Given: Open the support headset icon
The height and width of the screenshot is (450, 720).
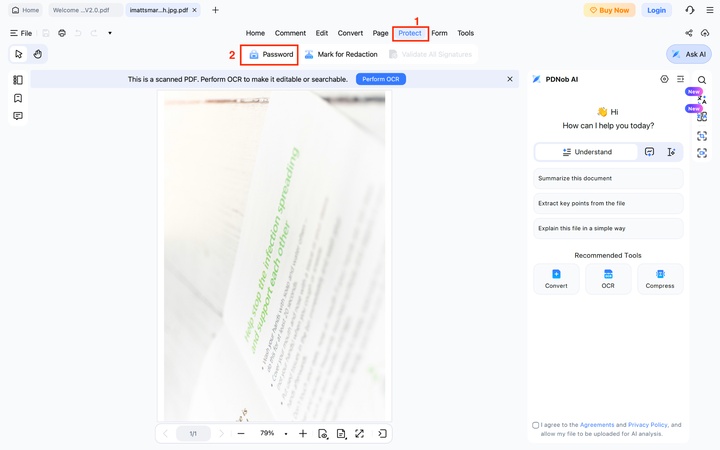Looking at the screenshot, I should (x=690, y=10).
